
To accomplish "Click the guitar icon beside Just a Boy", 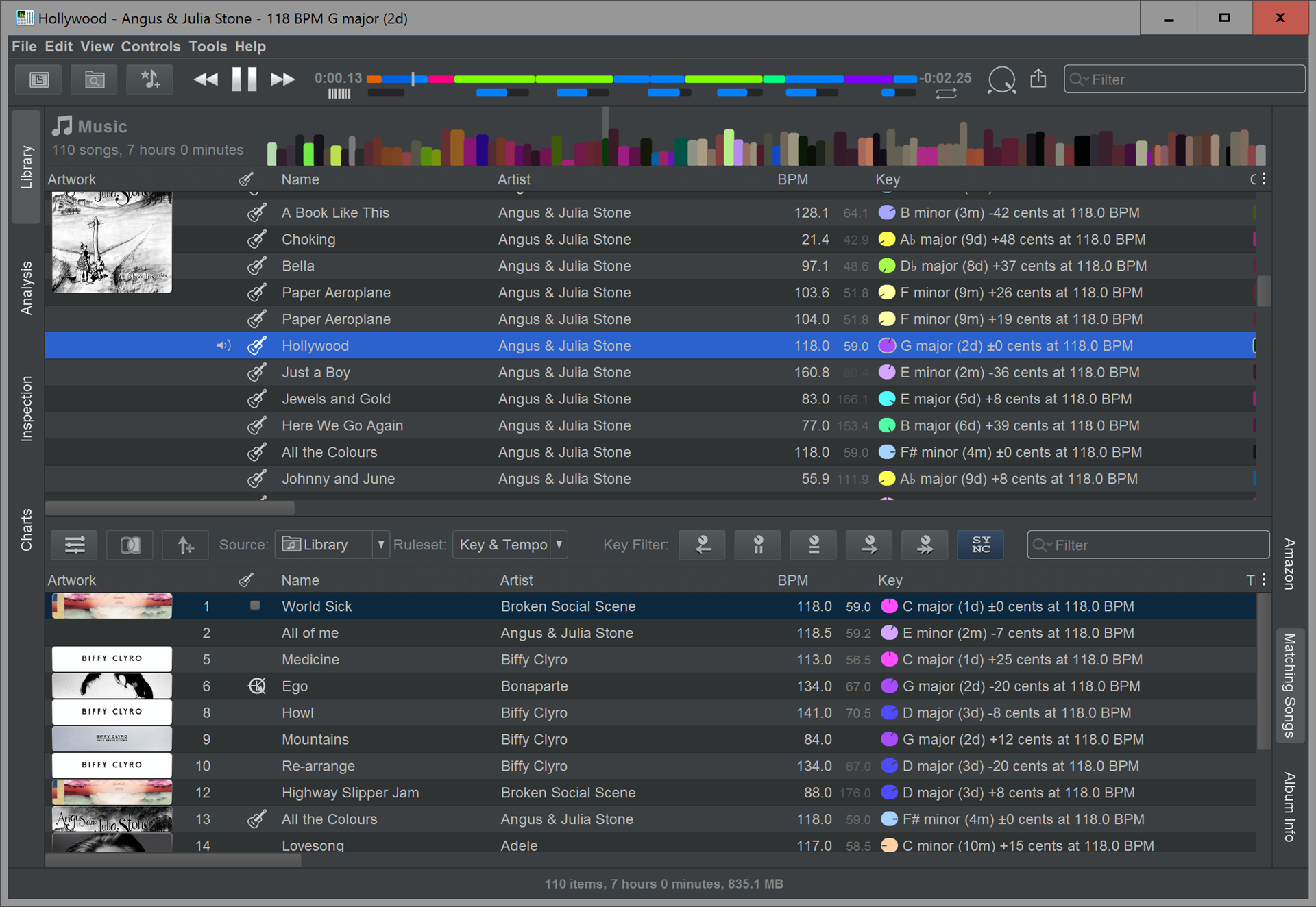I will 257,373.
